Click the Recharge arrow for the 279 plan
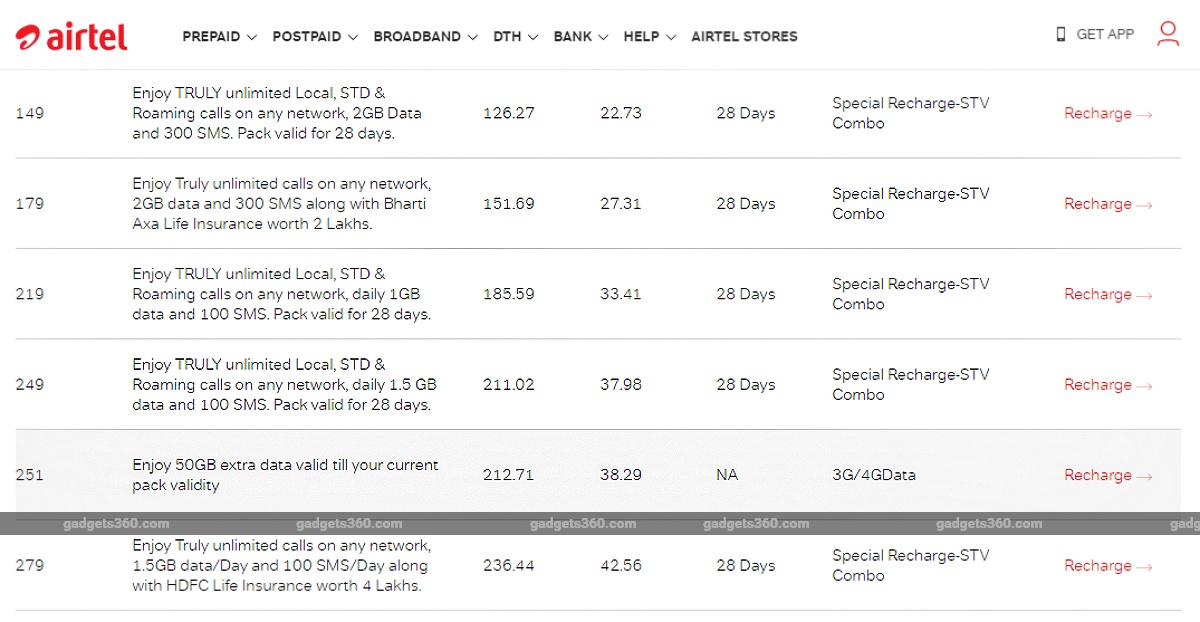Viewport: 1200px width, 622px height. [1107, 565]
